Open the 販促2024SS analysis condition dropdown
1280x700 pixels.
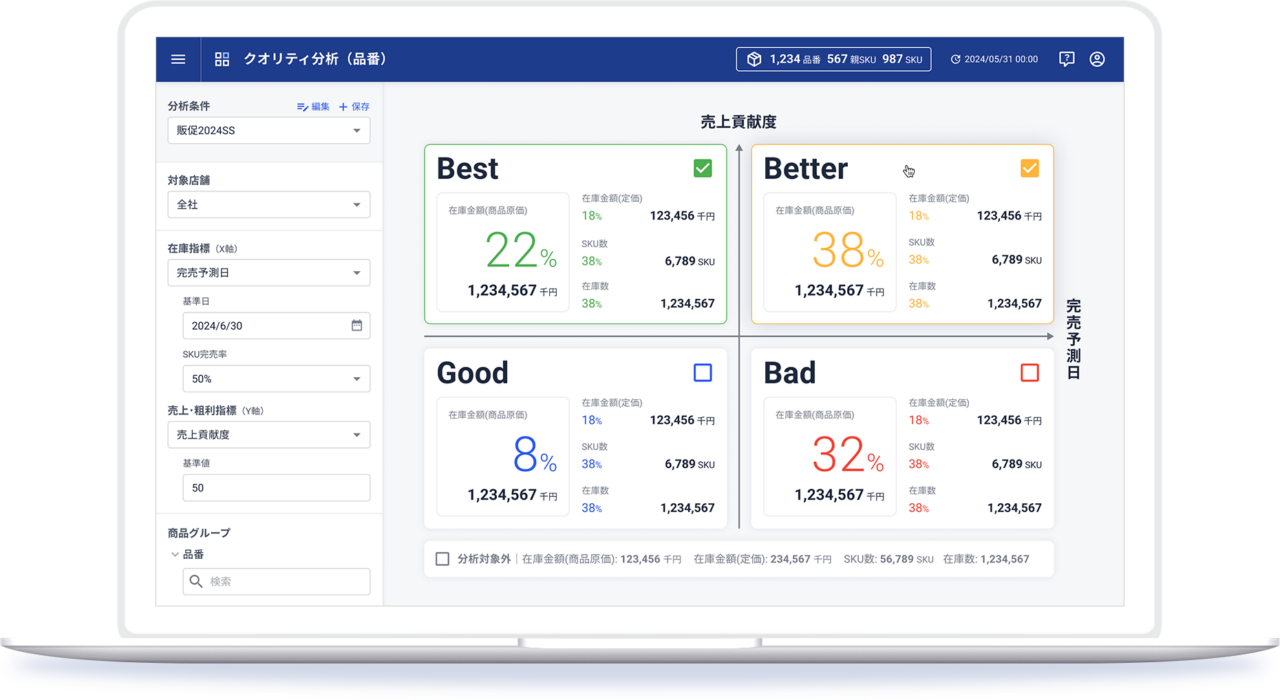pos(268,130)
